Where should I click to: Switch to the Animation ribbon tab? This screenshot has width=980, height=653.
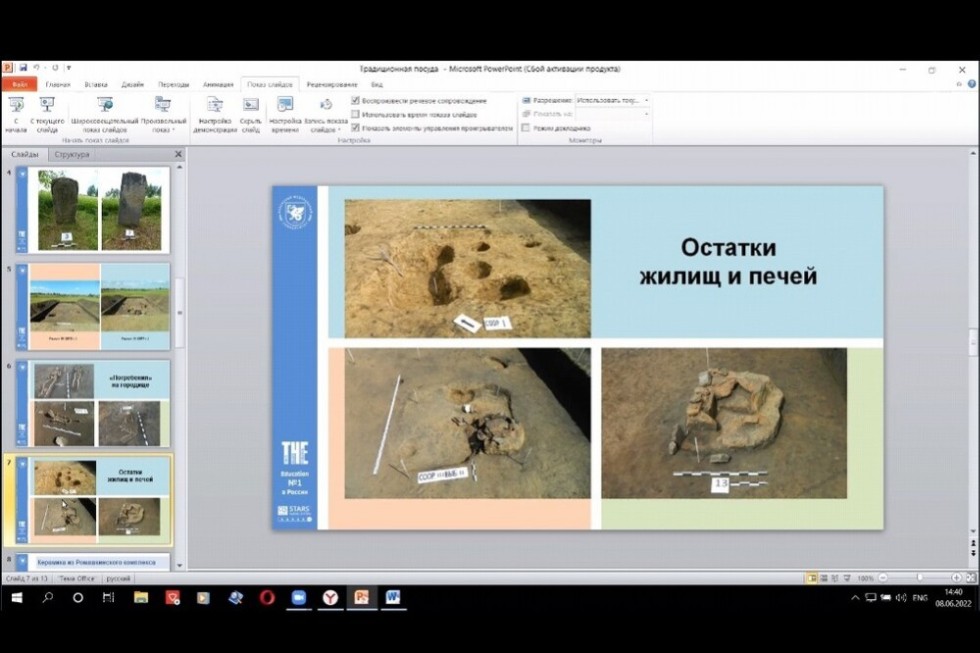[x=218, y=85]
